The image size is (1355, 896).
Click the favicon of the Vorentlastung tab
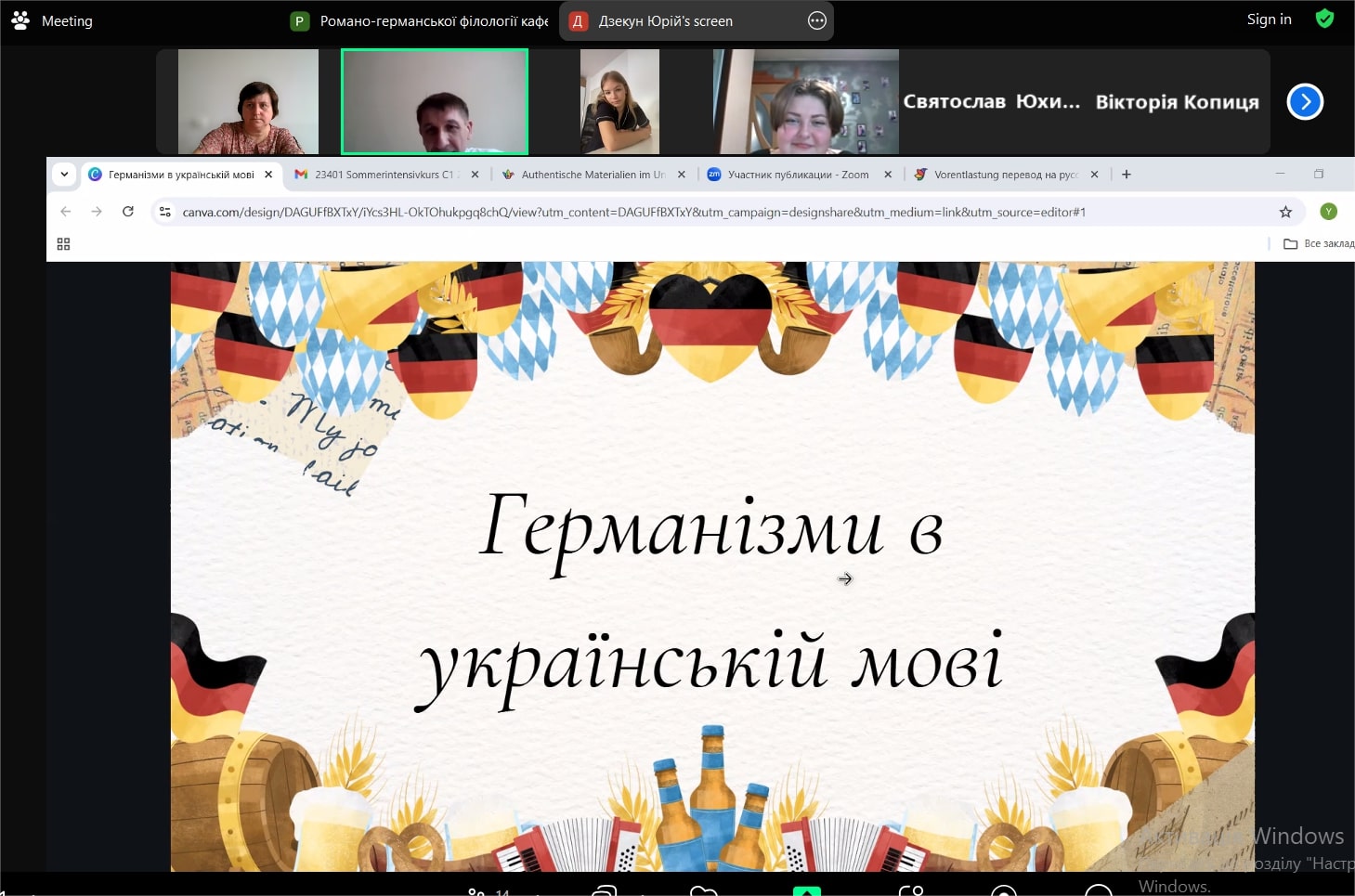(920, 175)
